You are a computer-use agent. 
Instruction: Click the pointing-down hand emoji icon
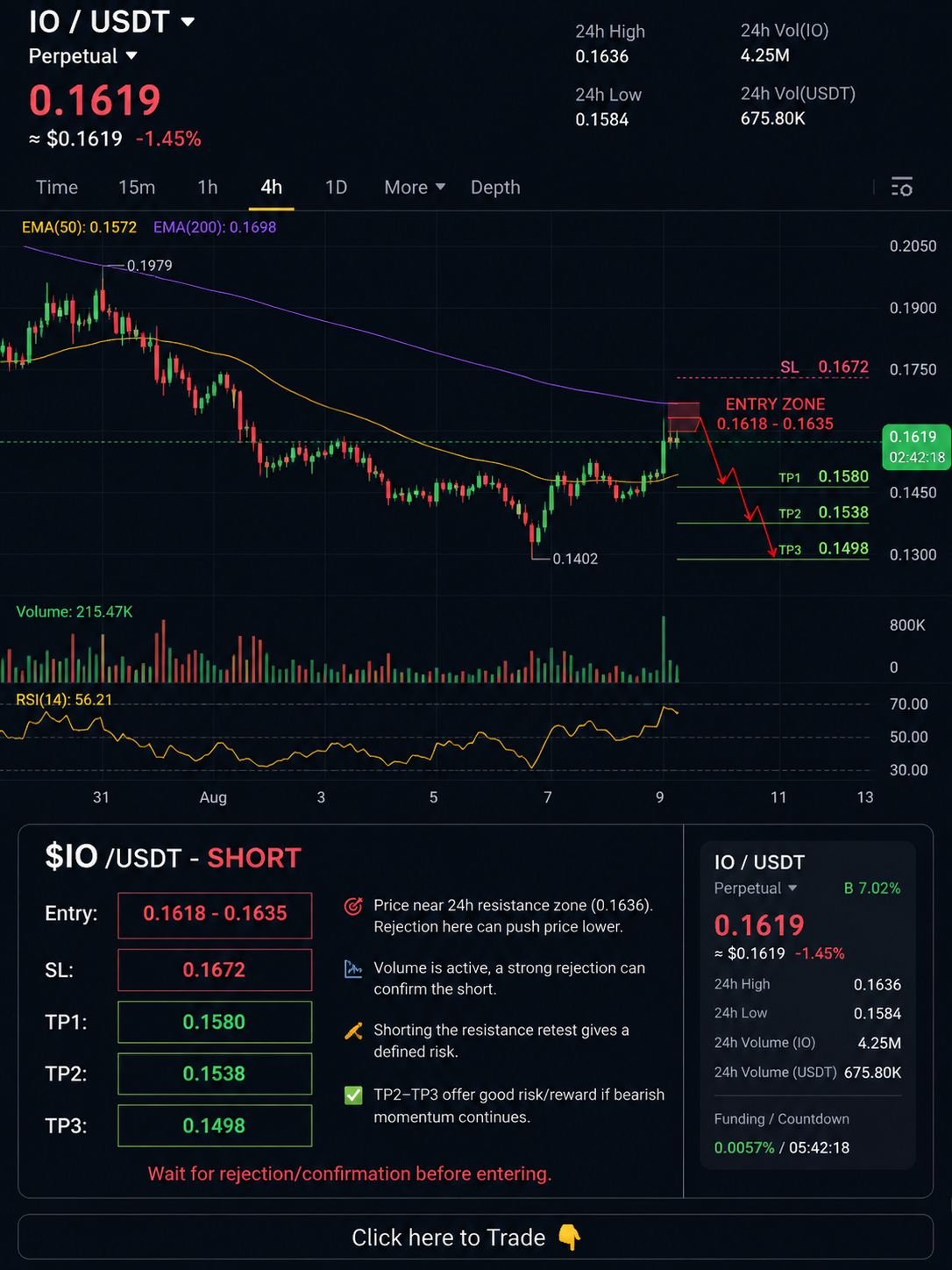[569, 1238]
